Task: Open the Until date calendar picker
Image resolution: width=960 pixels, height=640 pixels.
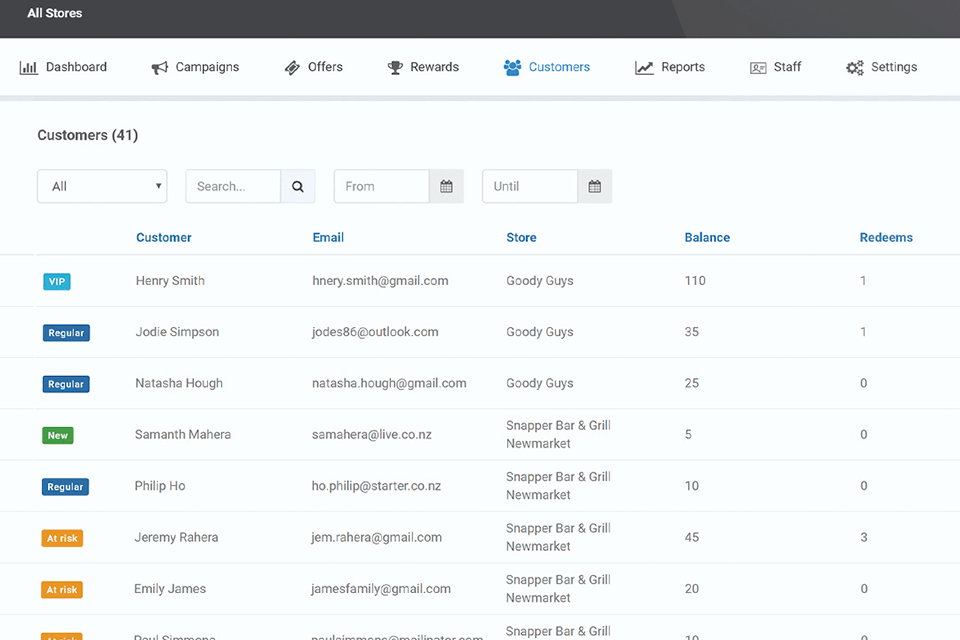Action: pyautogui.click(x=594, y=186)
